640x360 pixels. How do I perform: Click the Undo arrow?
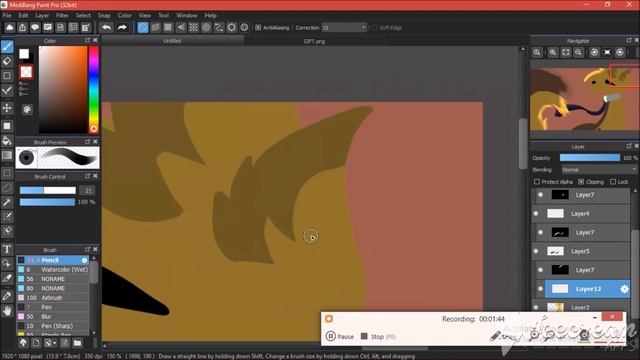coord(107,28)
